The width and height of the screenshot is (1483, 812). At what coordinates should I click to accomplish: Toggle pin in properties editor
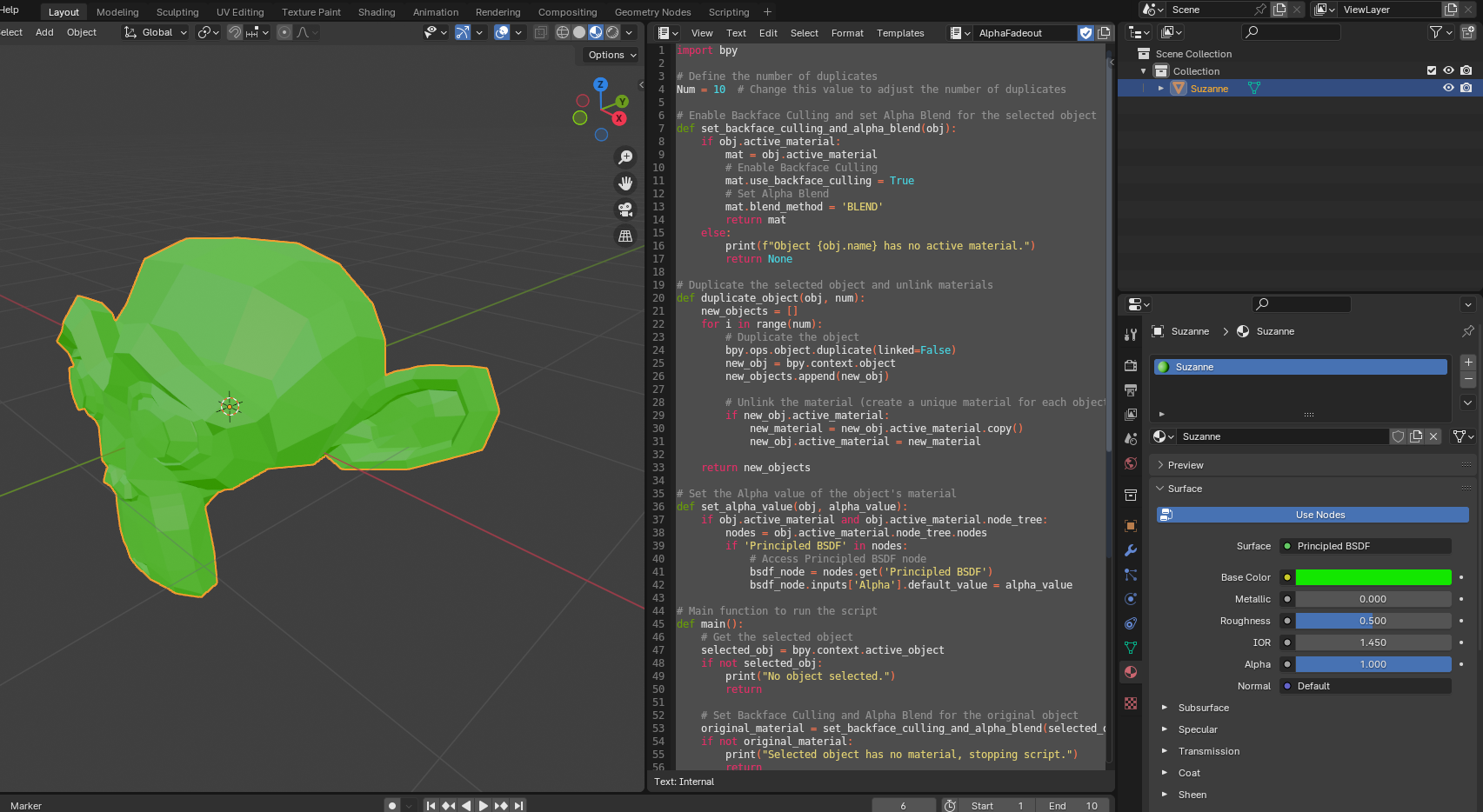tap(1468, 331)
